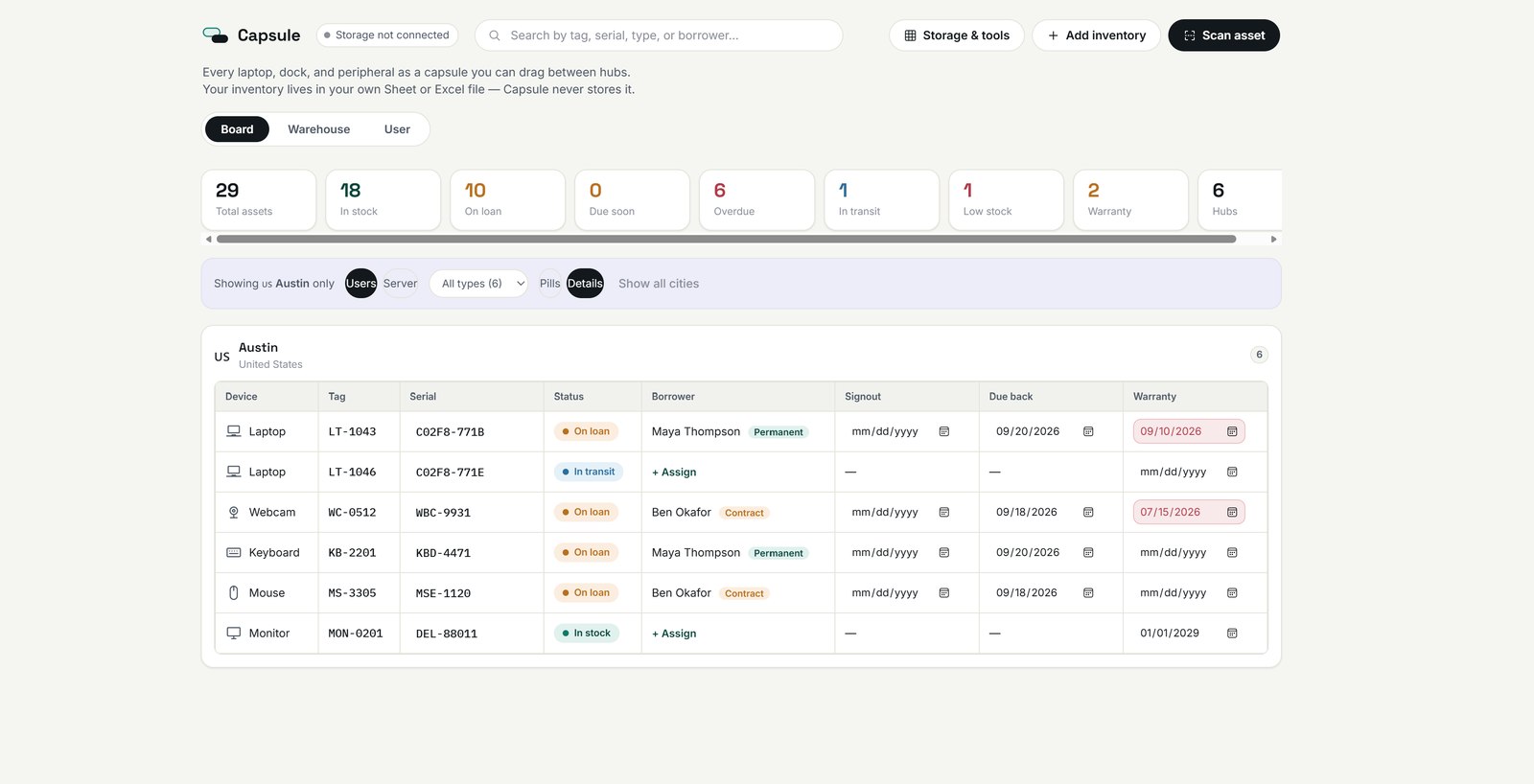The width and height of the screenshot is (1534, 784).
Task: Click the mouse device icon
Action: [233, 592]
